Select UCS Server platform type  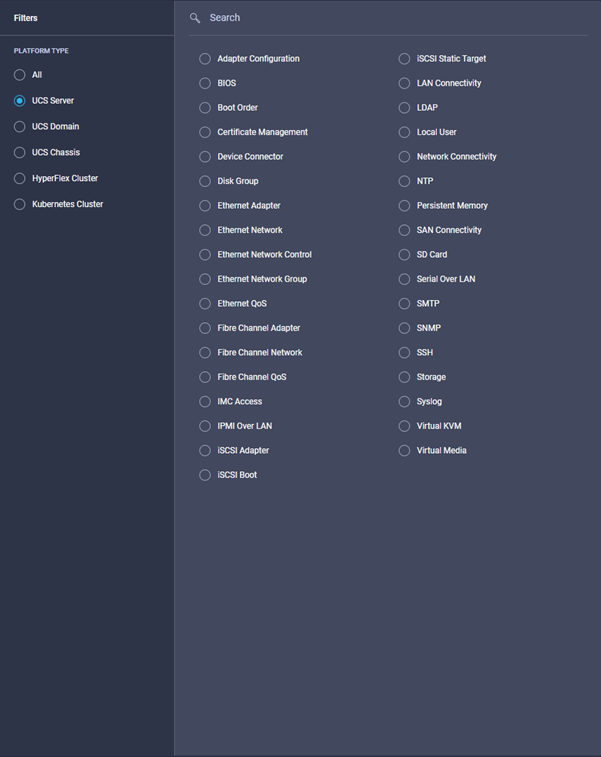(x=20, y=101)
